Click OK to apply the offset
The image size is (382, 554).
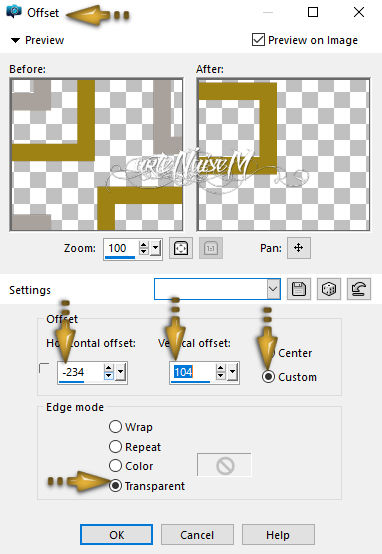117,535
